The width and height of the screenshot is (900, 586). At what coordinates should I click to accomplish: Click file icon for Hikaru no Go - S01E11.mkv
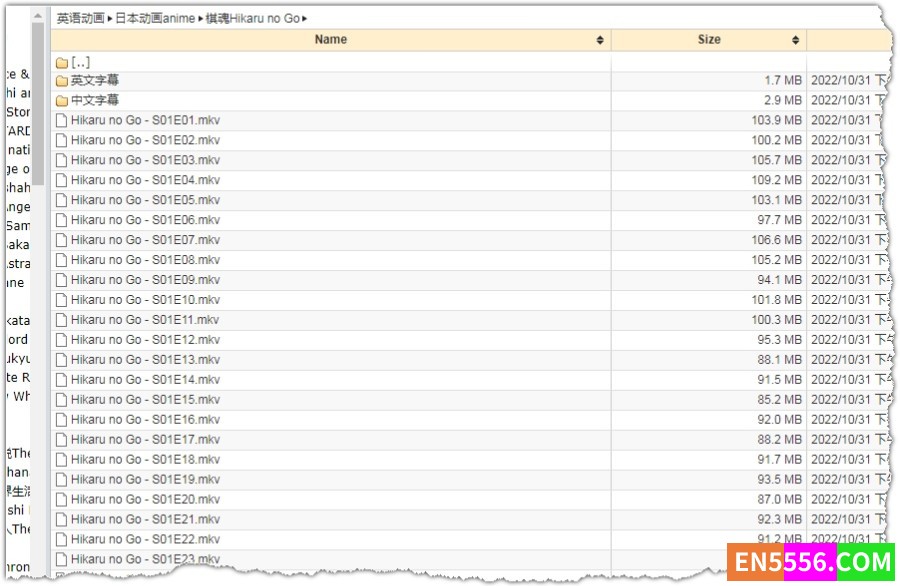[61, 320]
